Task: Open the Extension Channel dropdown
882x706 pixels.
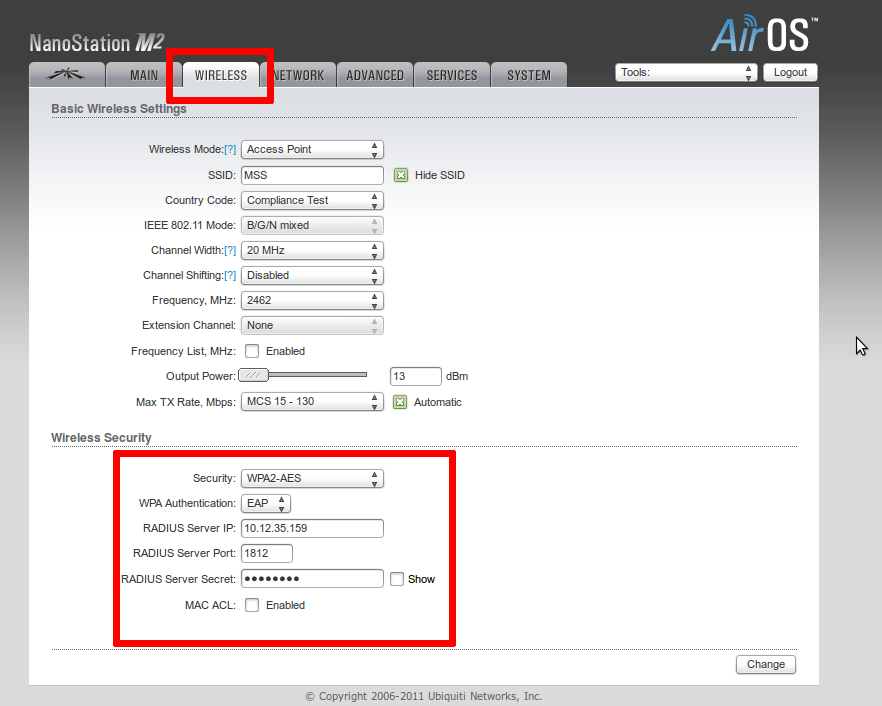Action: tap(312, 326)
